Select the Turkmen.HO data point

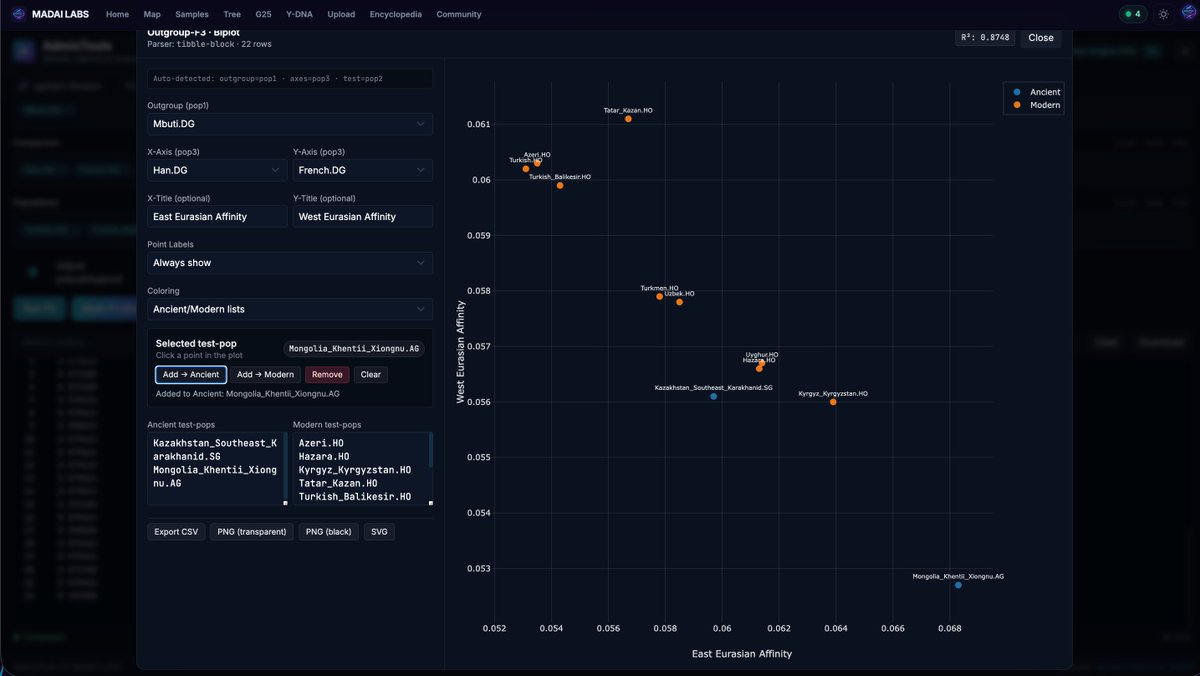click(660, 296)
